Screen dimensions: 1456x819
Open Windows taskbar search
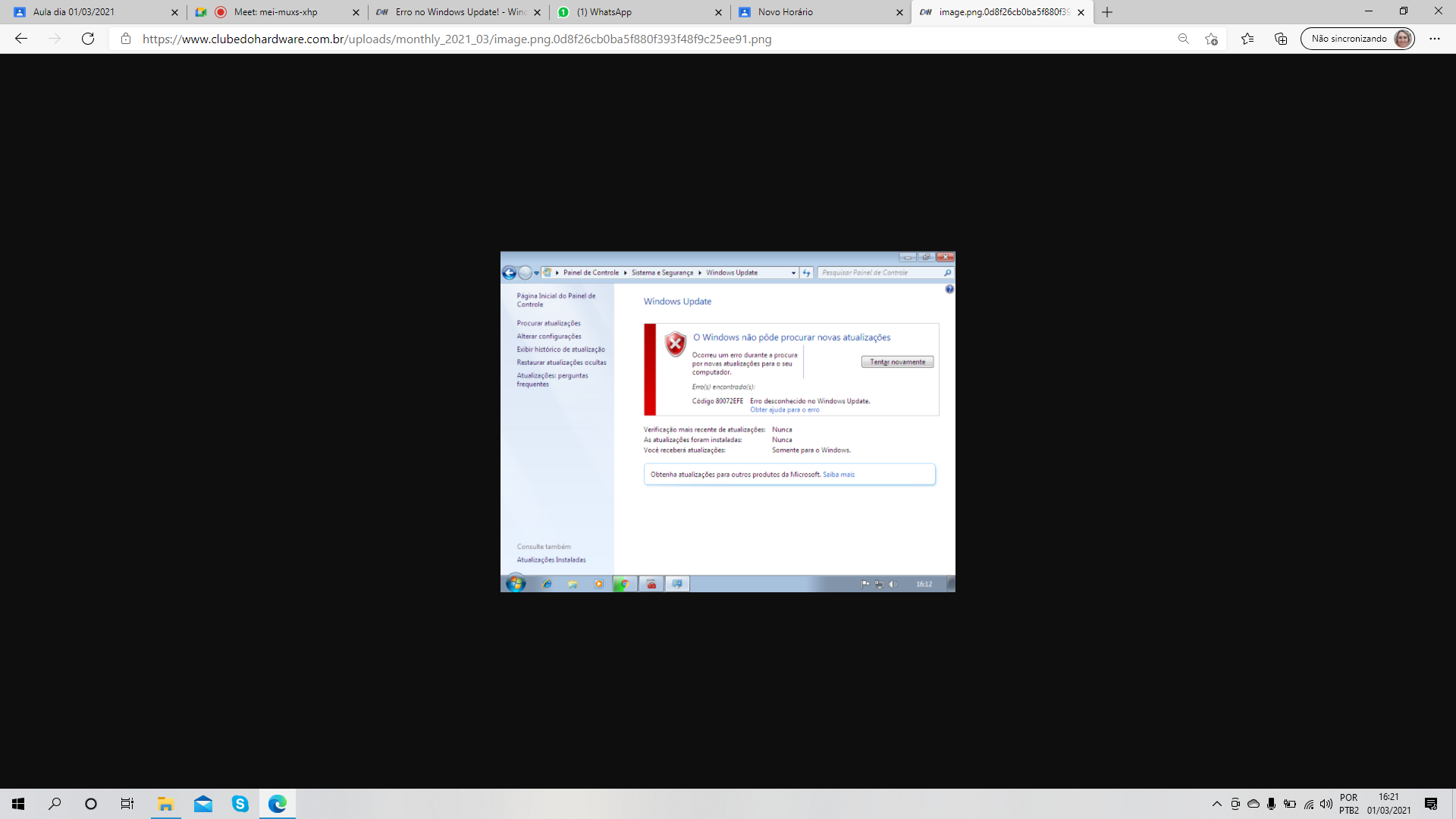(x=55, y=804)
